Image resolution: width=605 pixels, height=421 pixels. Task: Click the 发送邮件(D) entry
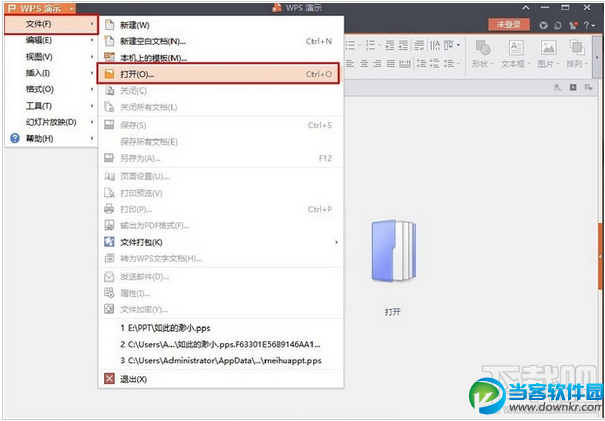[x=221, y=277]
